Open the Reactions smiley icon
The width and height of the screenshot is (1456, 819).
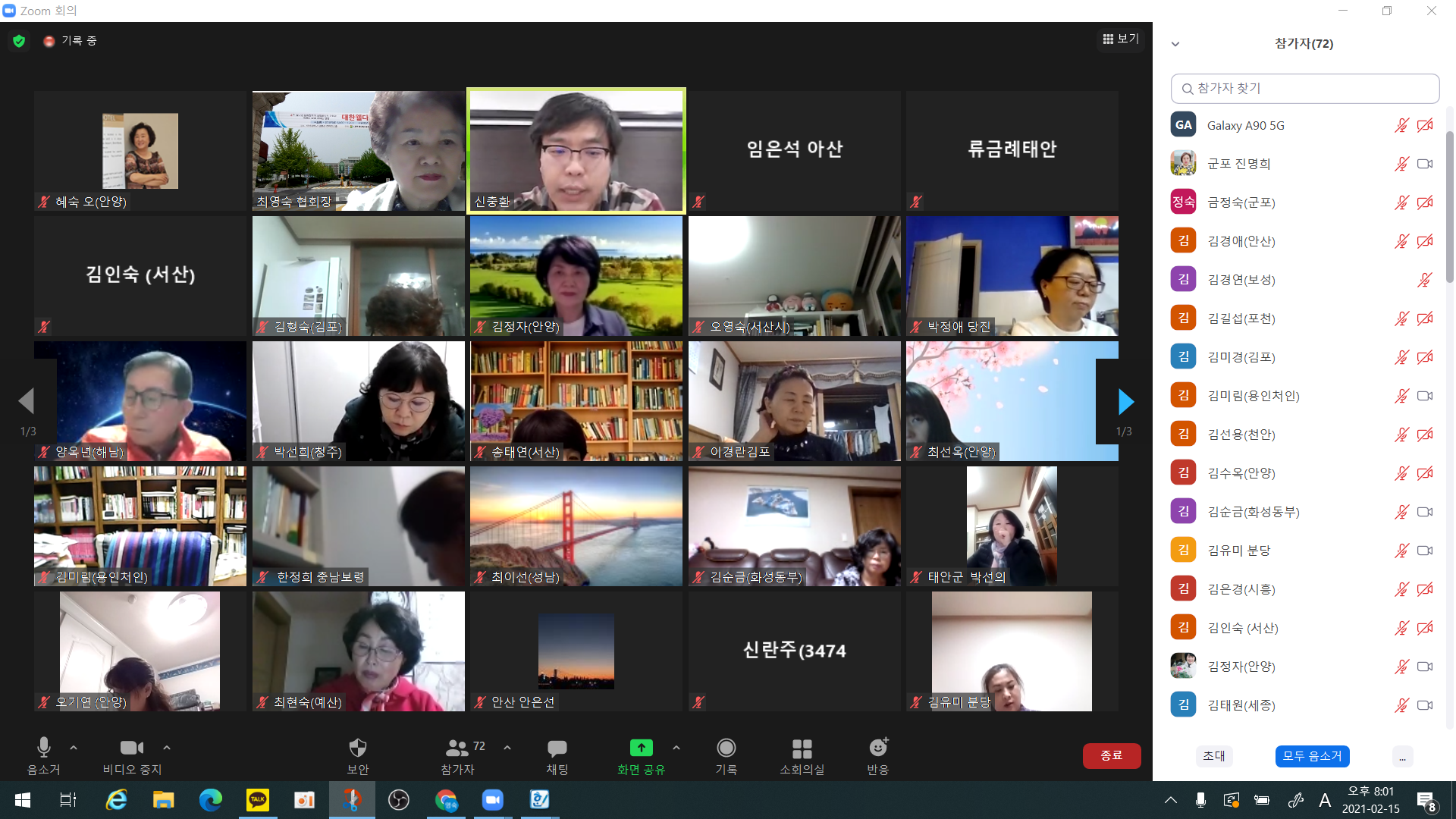point(877,748)
